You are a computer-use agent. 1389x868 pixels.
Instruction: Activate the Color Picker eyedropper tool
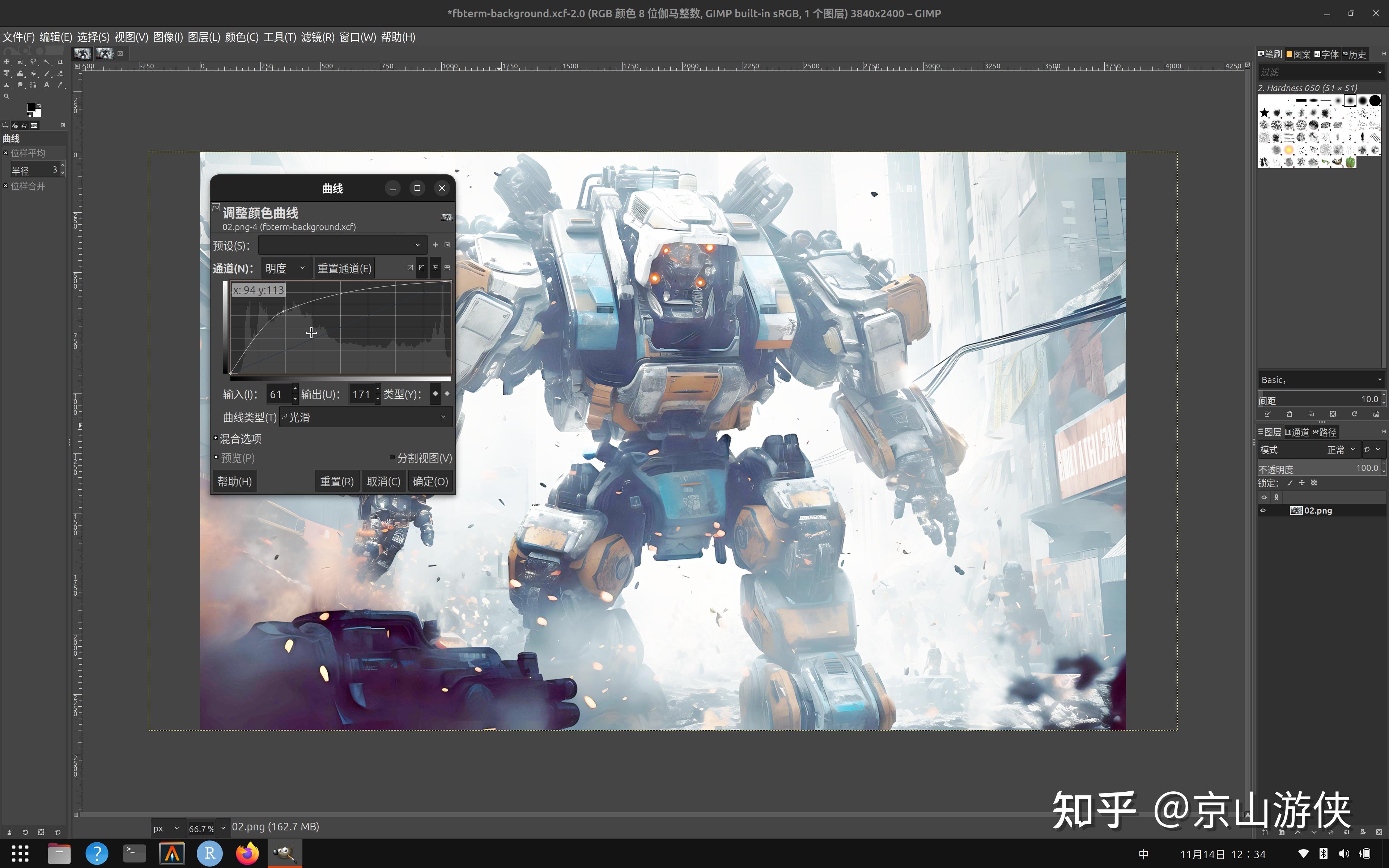pyautogui.click(x=60, y=85)
